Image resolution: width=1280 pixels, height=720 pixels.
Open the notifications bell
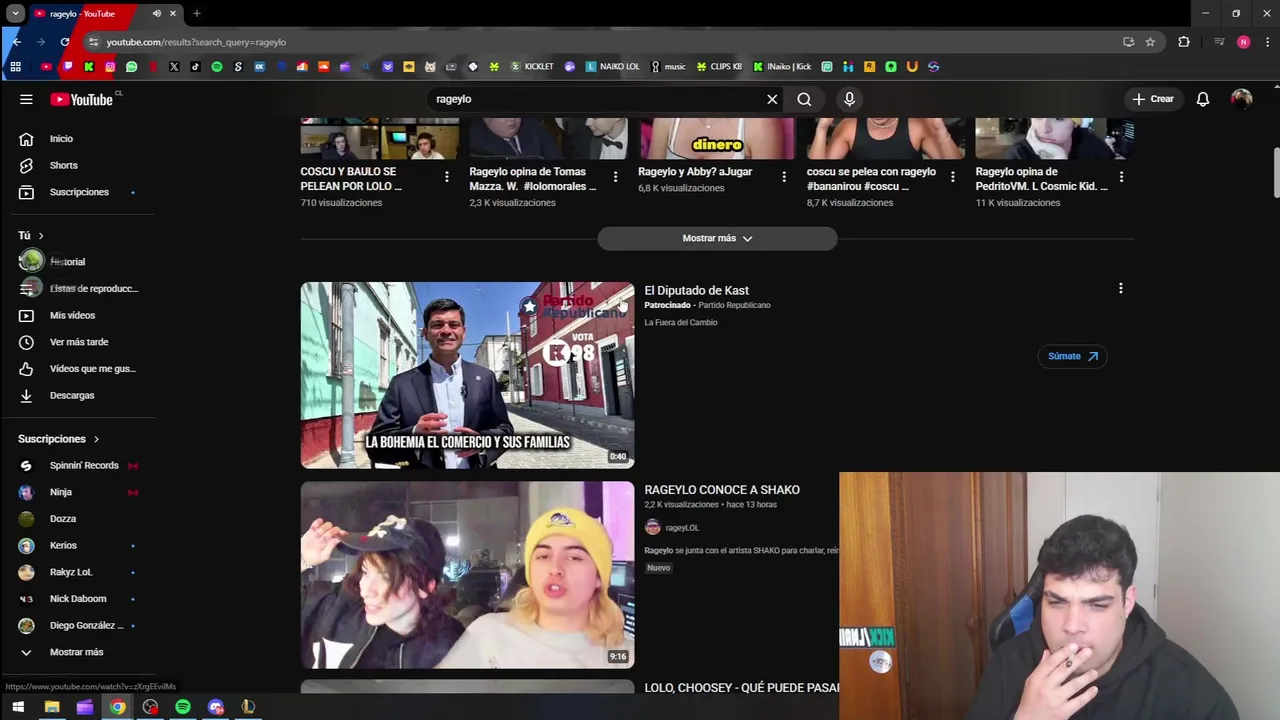[1203, 99]
